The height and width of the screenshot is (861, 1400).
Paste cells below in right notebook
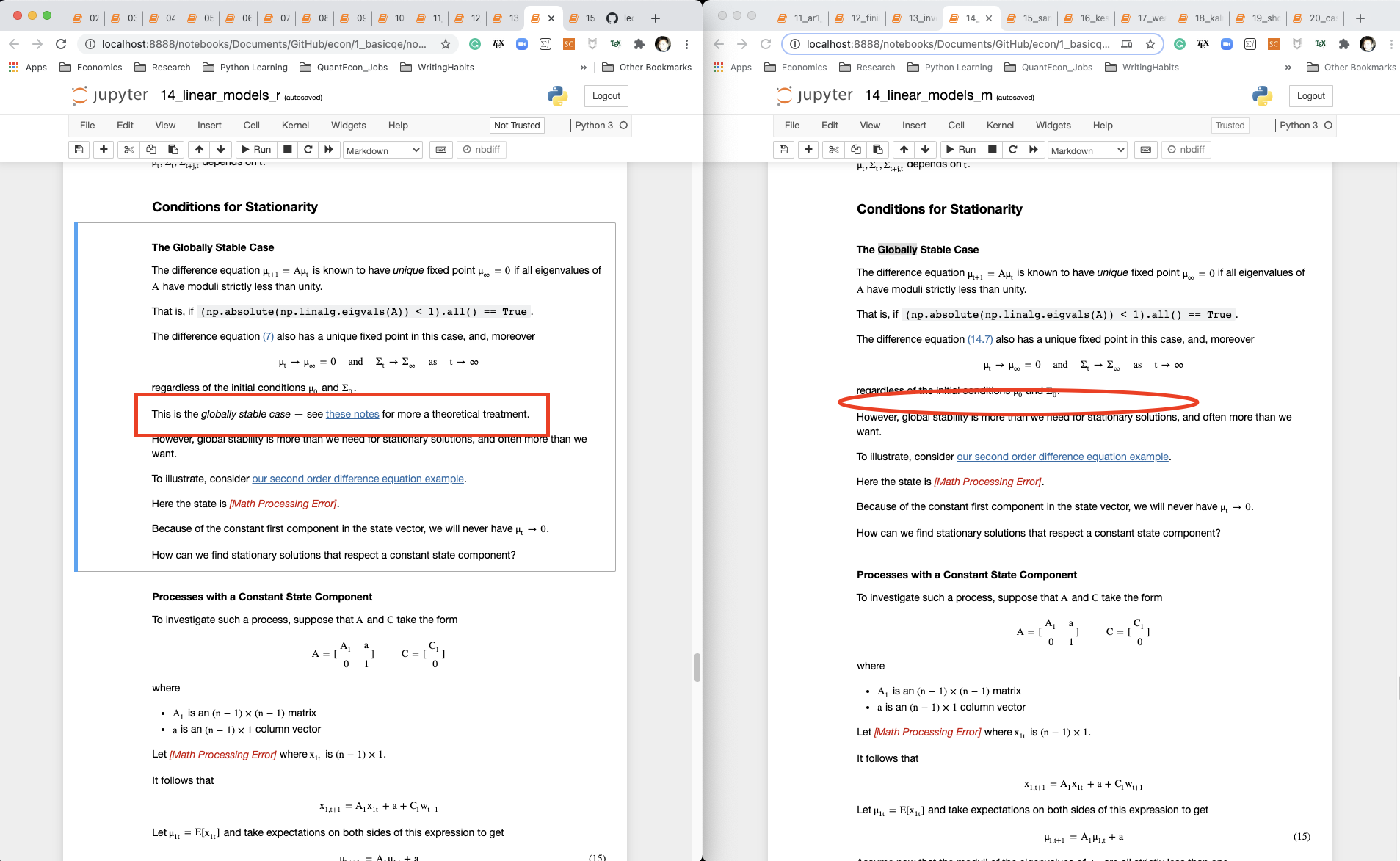(877, 150)
